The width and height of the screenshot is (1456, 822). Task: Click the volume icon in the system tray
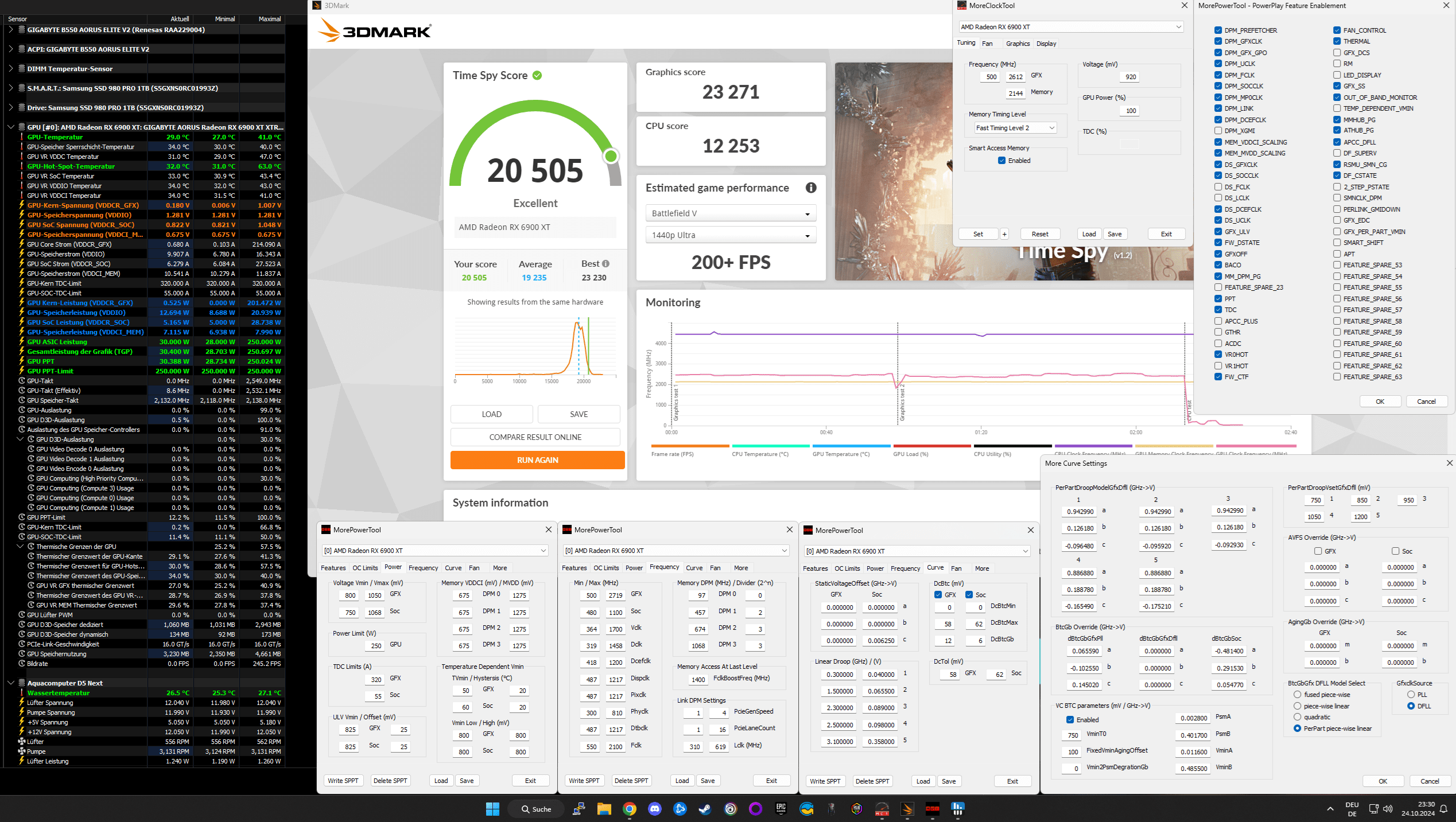tap(1388, 809)
